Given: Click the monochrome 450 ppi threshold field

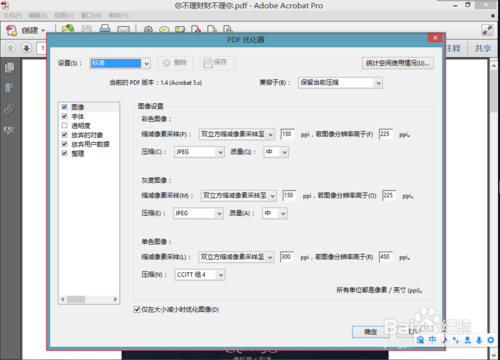Looking at the screenshot, I should (x=386, y=257).
